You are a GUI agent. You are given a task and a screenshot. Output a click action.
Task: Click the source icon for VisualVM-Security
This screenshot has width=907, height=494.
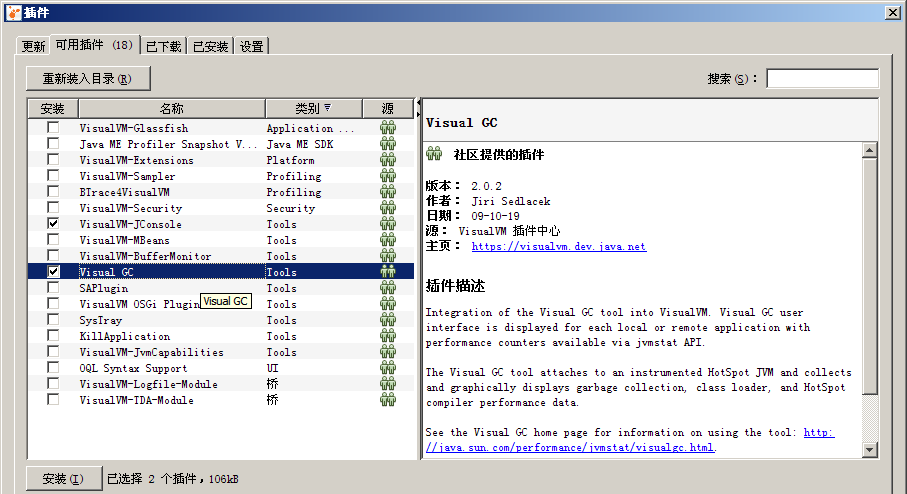tap(388, 208)
